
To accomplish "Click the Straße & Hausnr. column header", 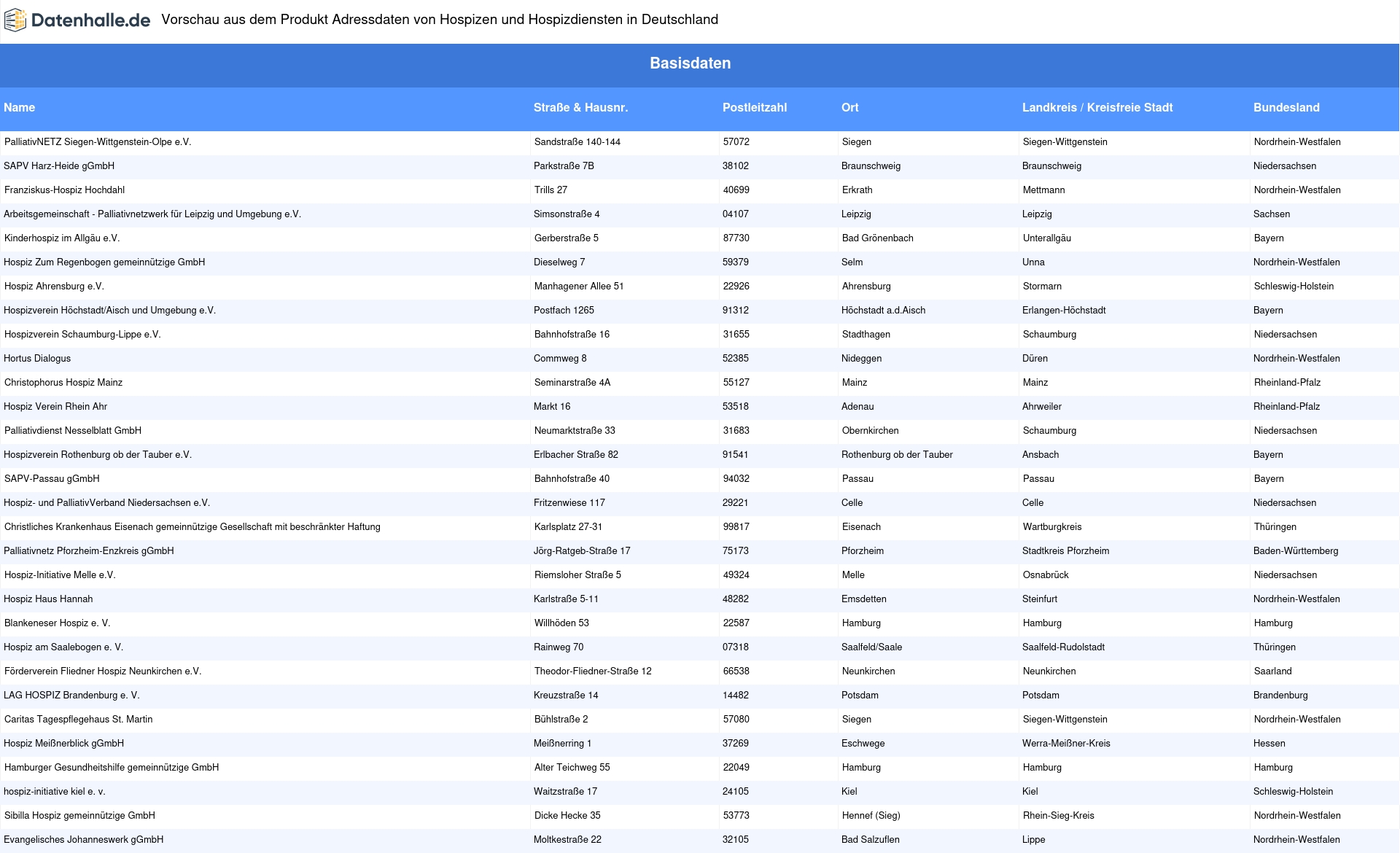I will pyautogui.click(x=580, y=107).
